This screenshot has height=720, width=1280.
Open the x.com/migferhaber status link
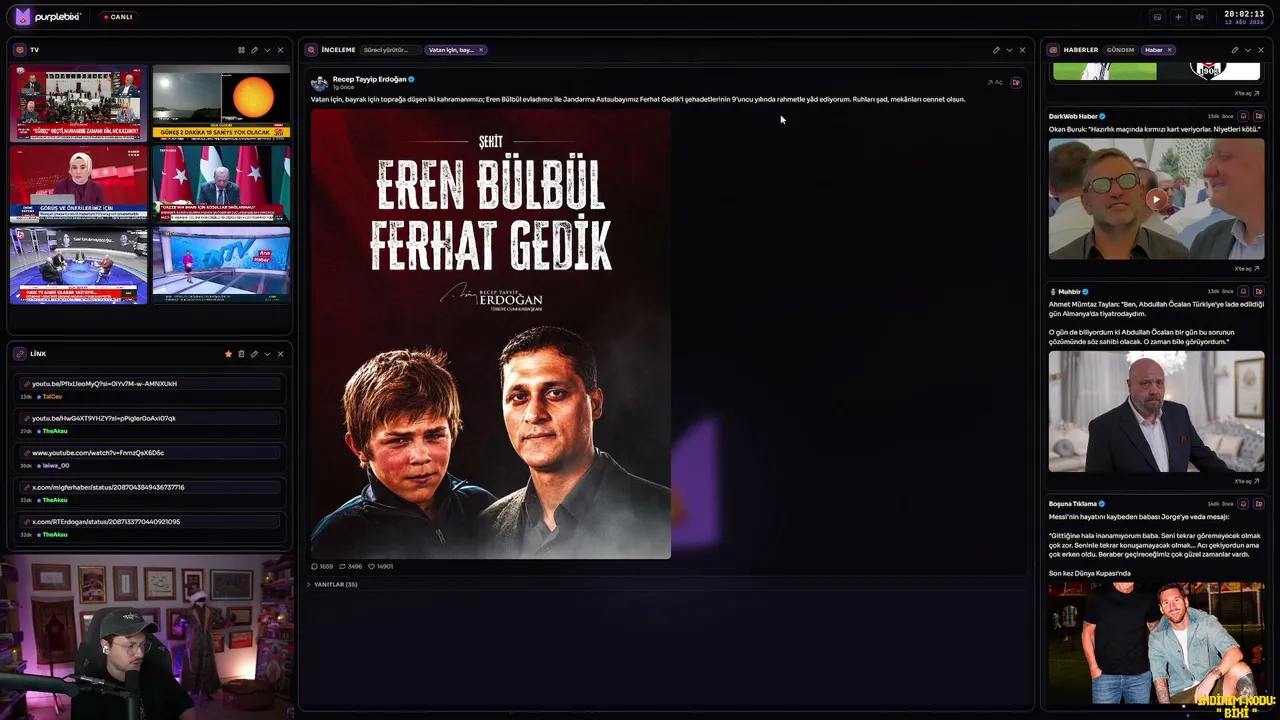pos(151,487)
